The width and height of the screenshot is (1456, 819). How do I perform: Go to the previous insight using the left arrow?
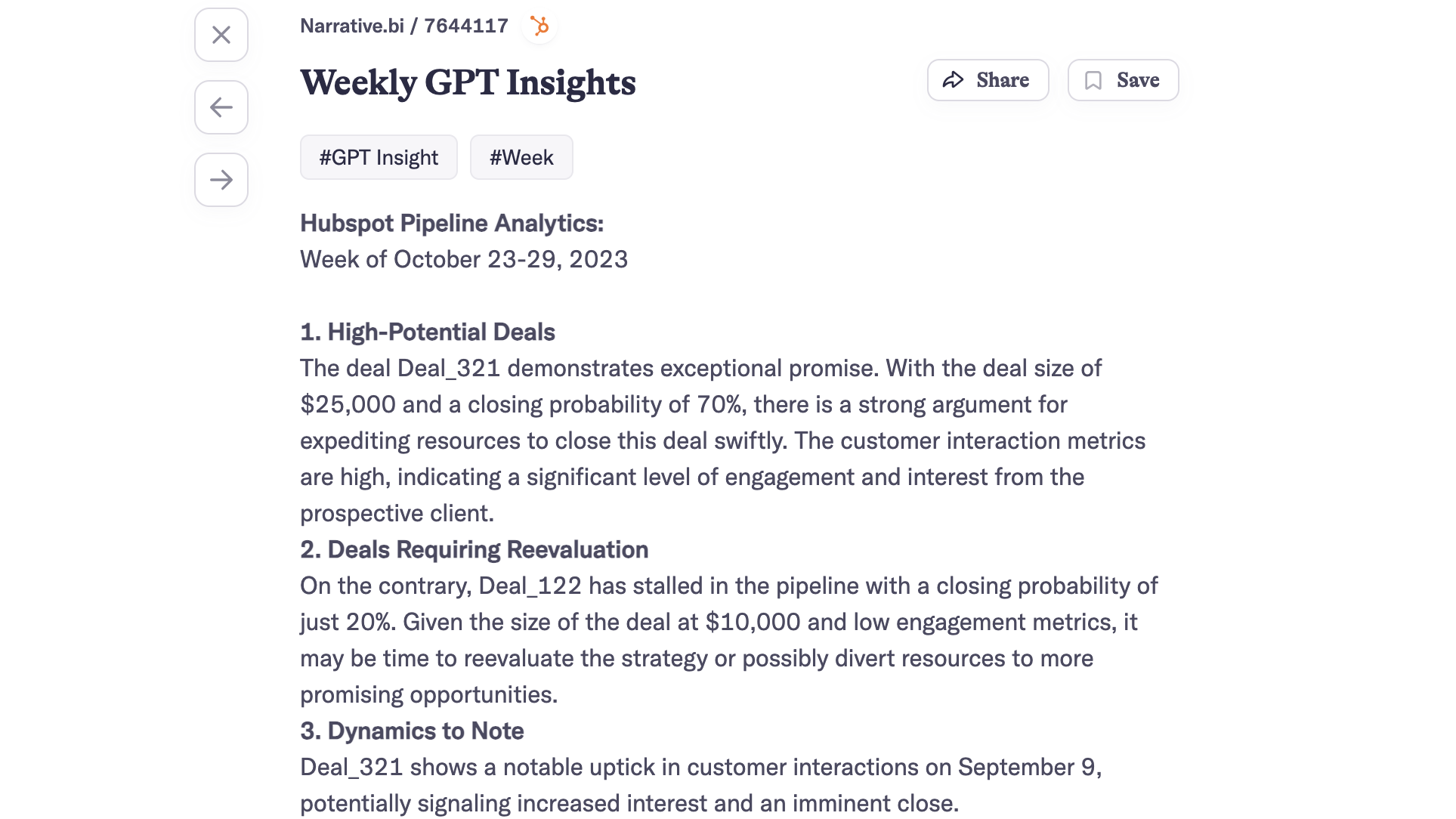[x=221, y=107]
